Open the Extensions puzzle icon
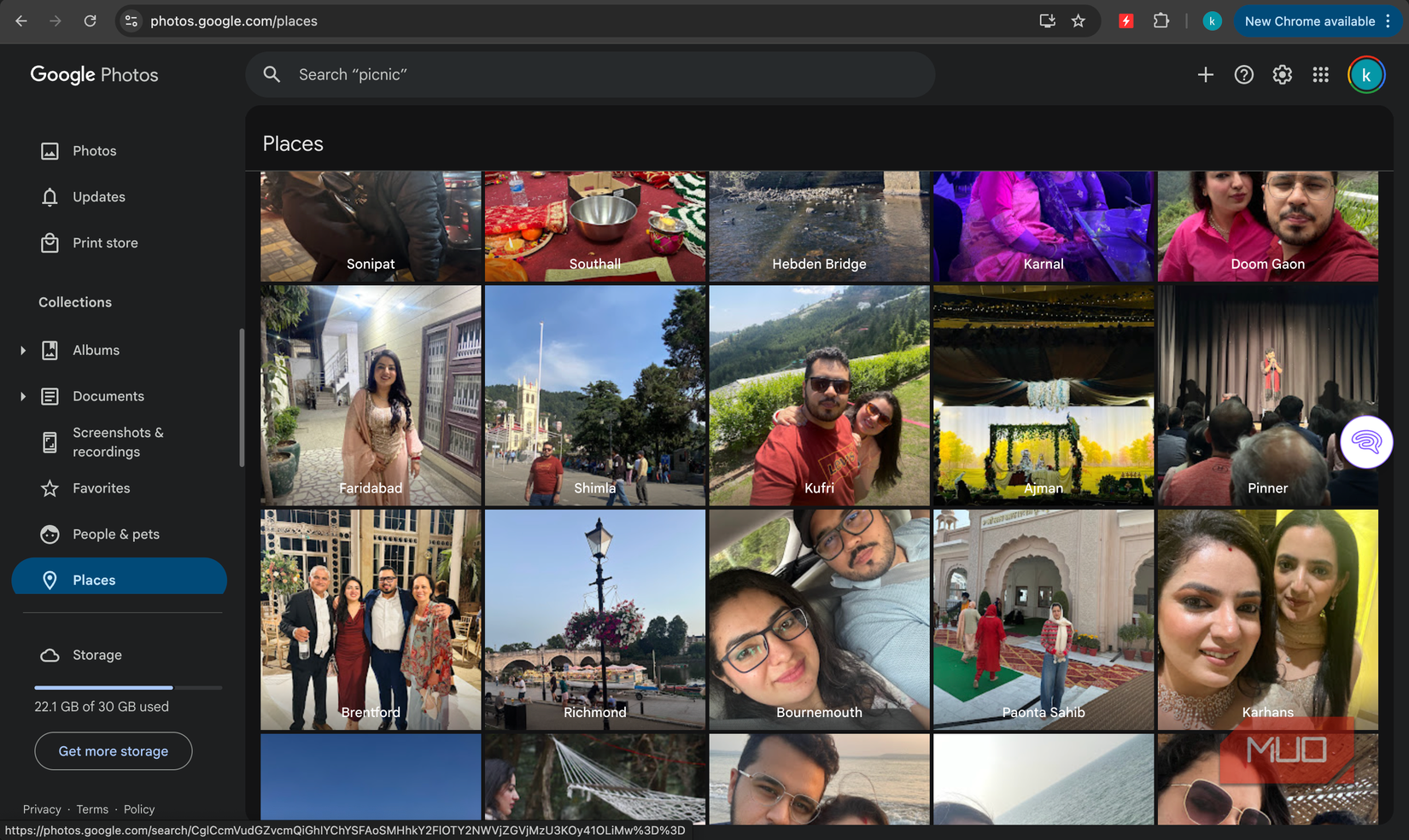Viewport: 1409px width, 840px height. [x=1161, y=21]
